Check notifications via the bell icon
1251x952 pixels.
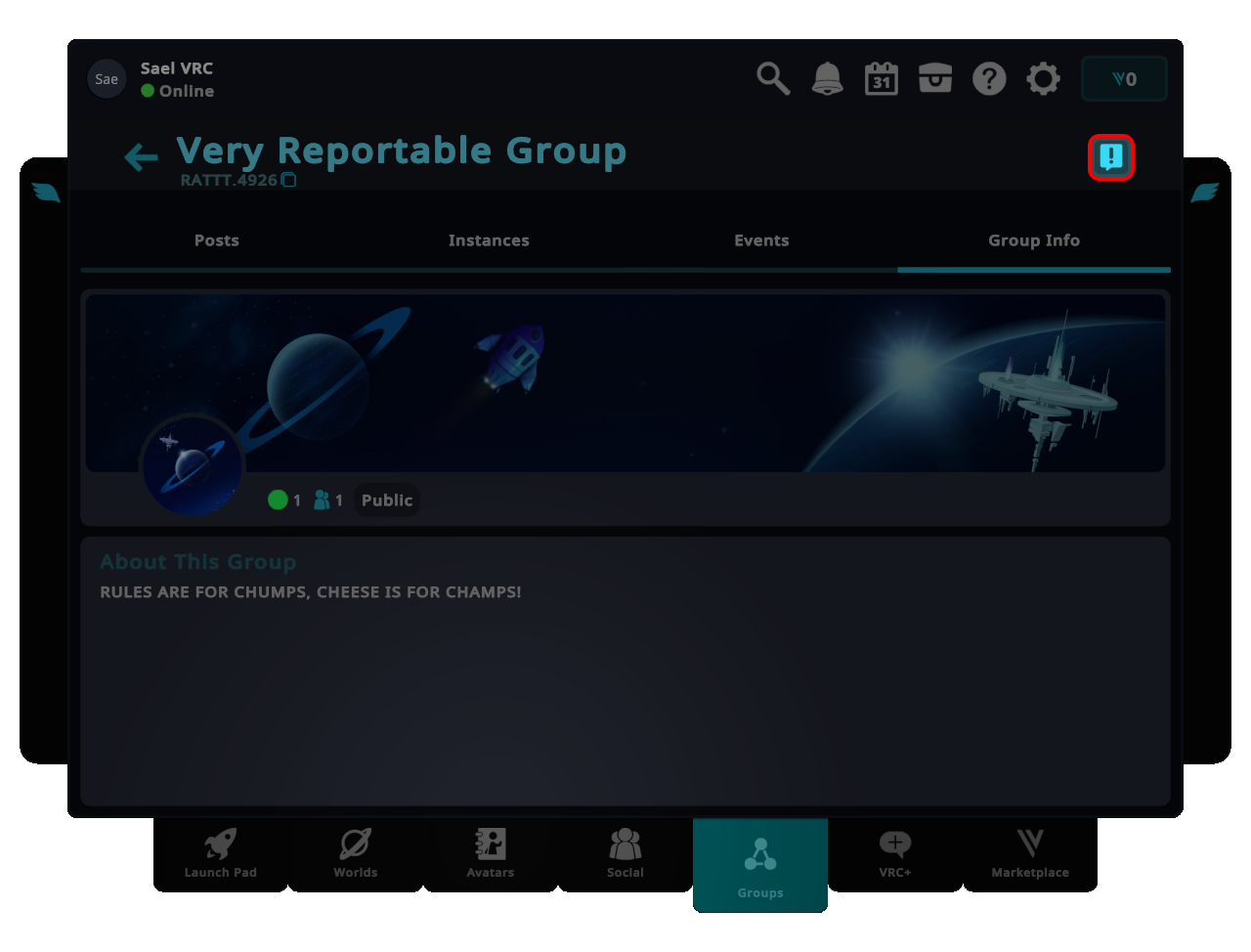[827, 78]
